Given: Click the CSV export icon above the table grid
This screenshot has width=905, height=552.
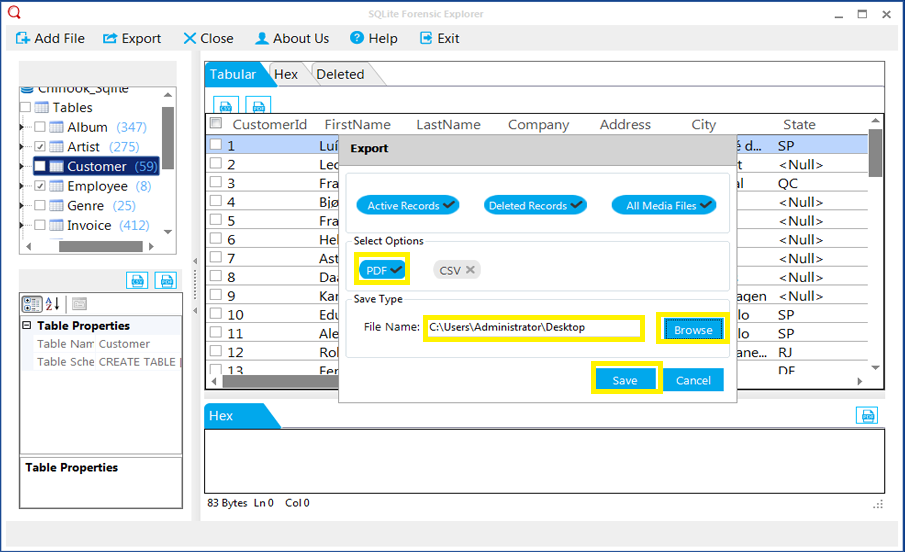Looking at the screenshot, I should coord(226,105).
